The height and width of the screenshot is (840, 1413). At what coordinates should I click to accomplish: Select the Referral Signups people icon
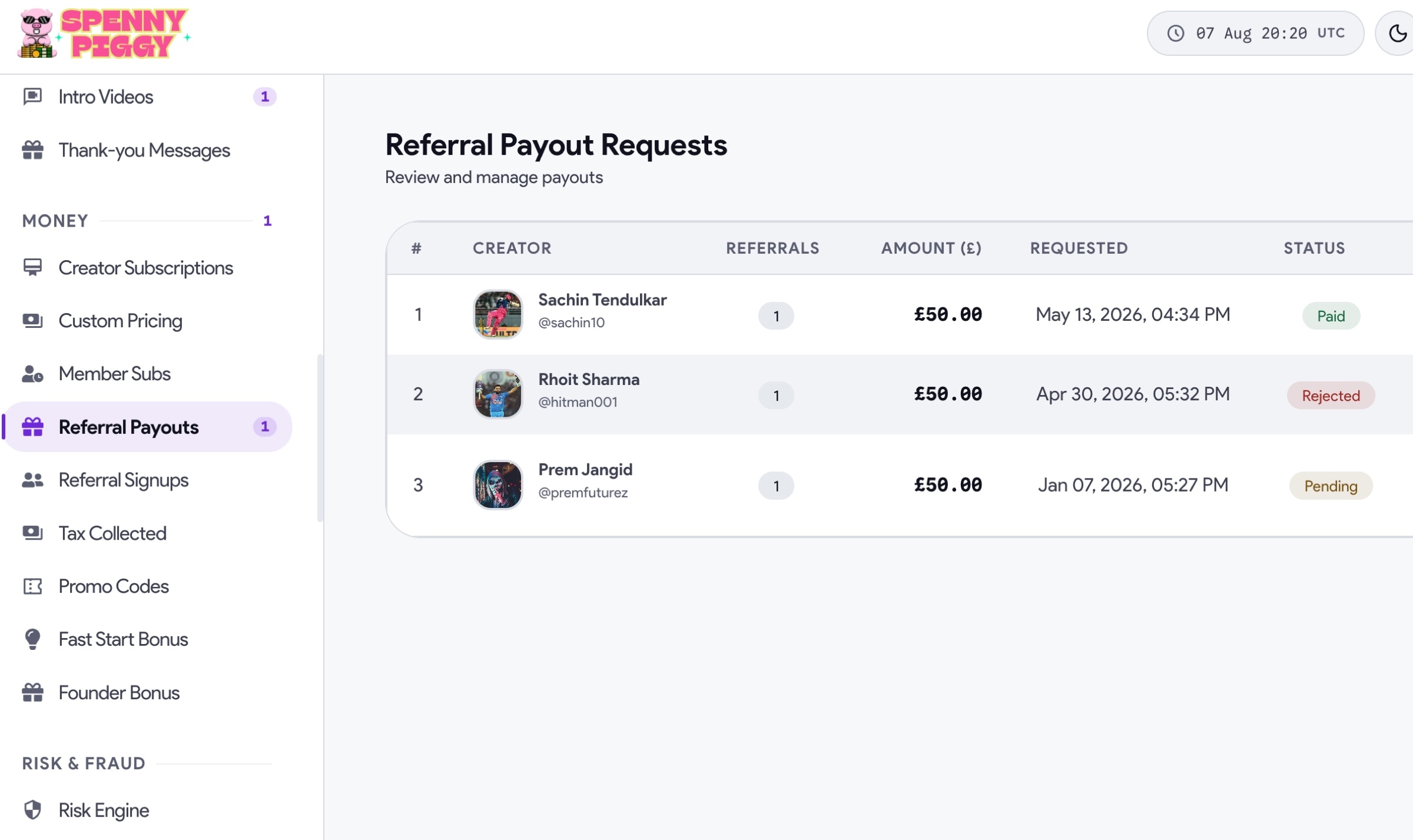coord(32,480)
